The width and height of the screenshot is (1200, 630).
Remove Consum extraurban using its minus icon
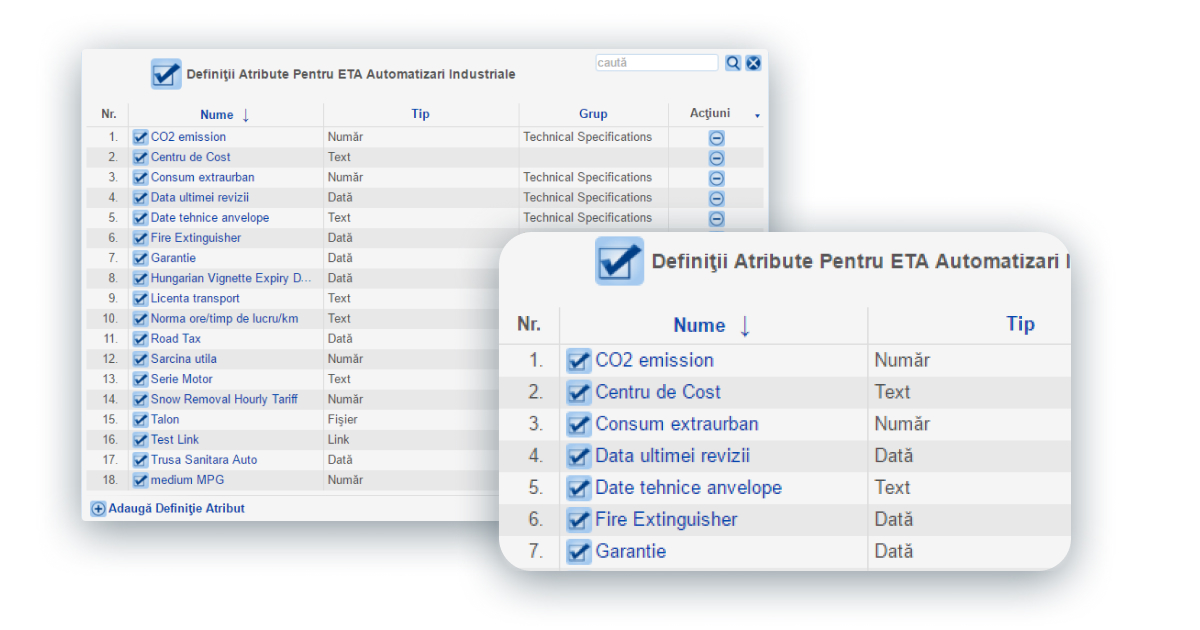(716, 178)
